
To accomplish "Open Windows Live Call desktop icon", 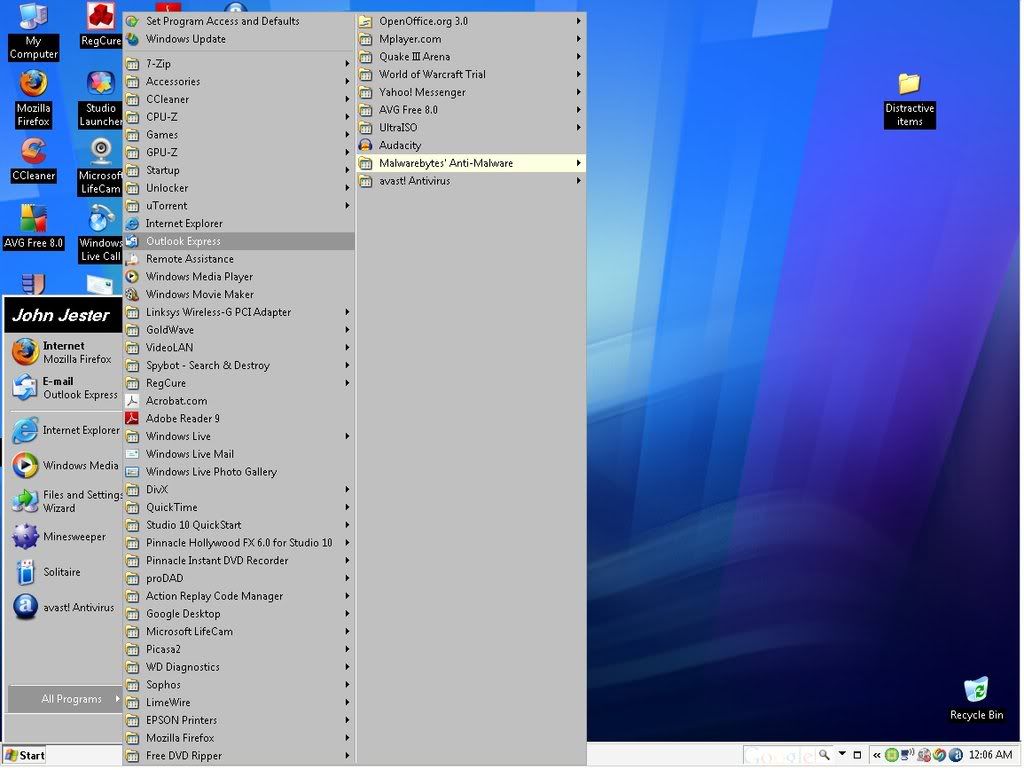I will pos(101,233).
